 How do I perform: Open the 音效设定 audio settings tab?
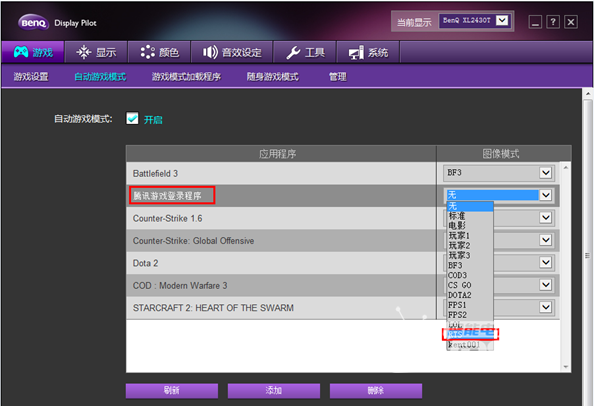(232, 52)
